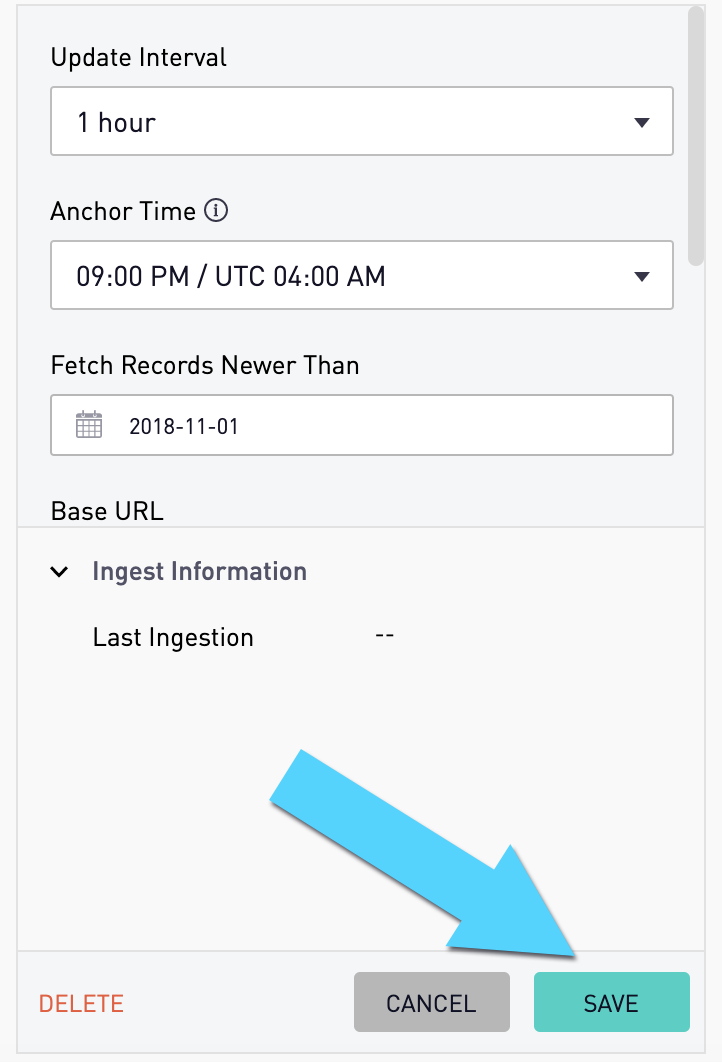Click the 2018-11-01 date input field

362,425
